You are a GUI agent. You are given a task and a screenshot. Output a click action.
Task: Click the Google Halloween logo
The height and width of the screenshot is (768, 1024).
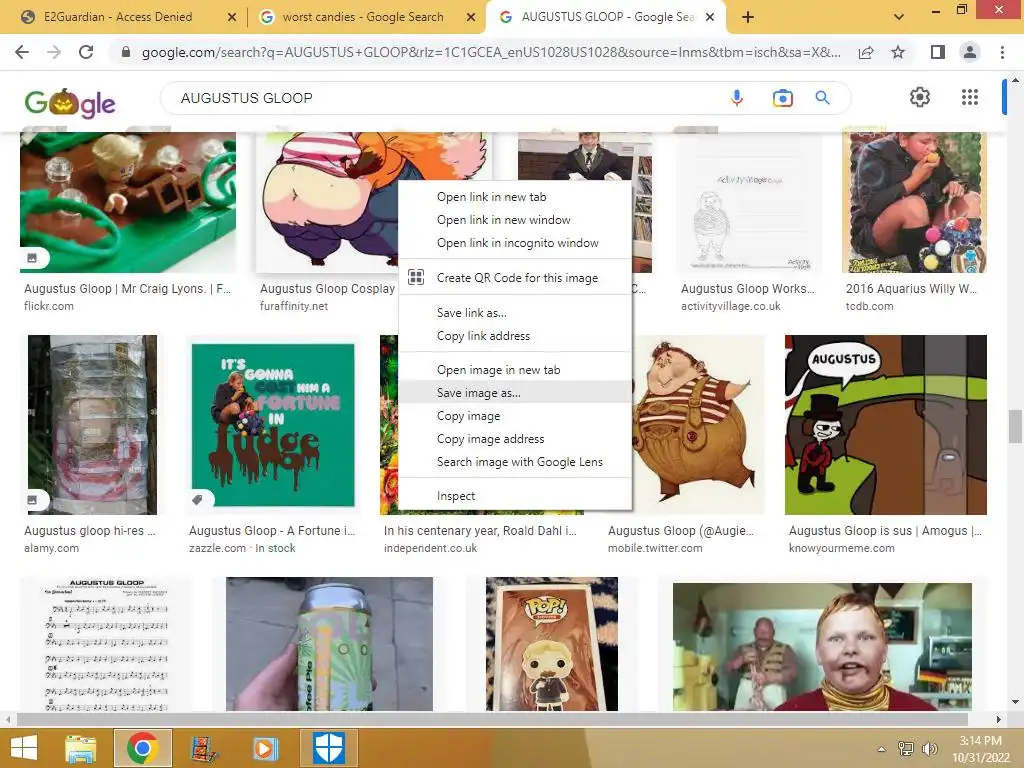[70, 103]
